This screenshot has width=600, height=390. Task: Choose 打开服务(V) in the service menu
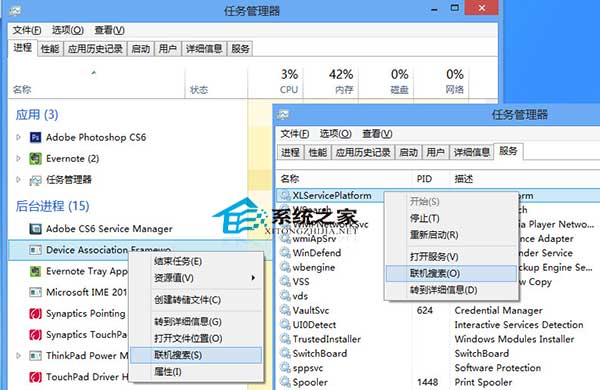pyautogui.click(x=452, y=257)
